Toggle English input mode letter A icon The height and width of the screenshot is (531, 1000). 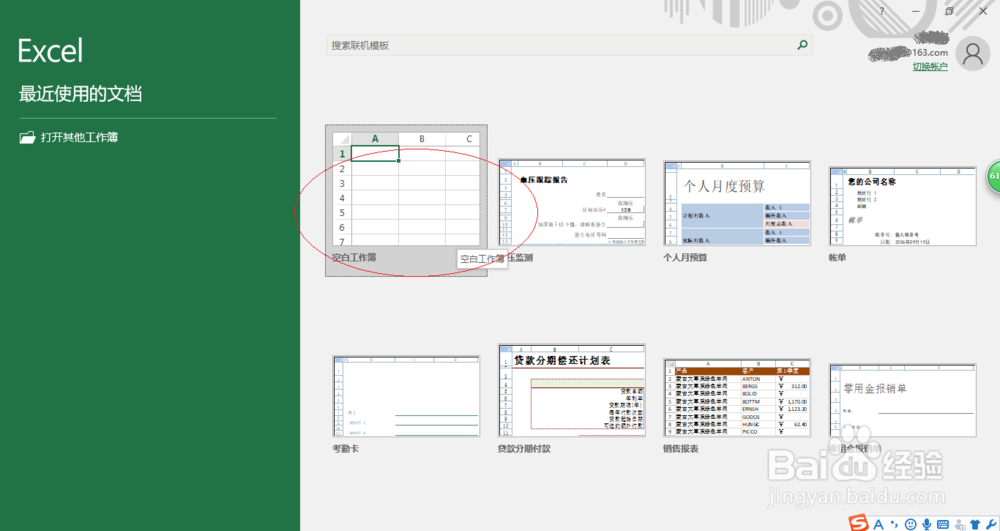tap(878, 524)
